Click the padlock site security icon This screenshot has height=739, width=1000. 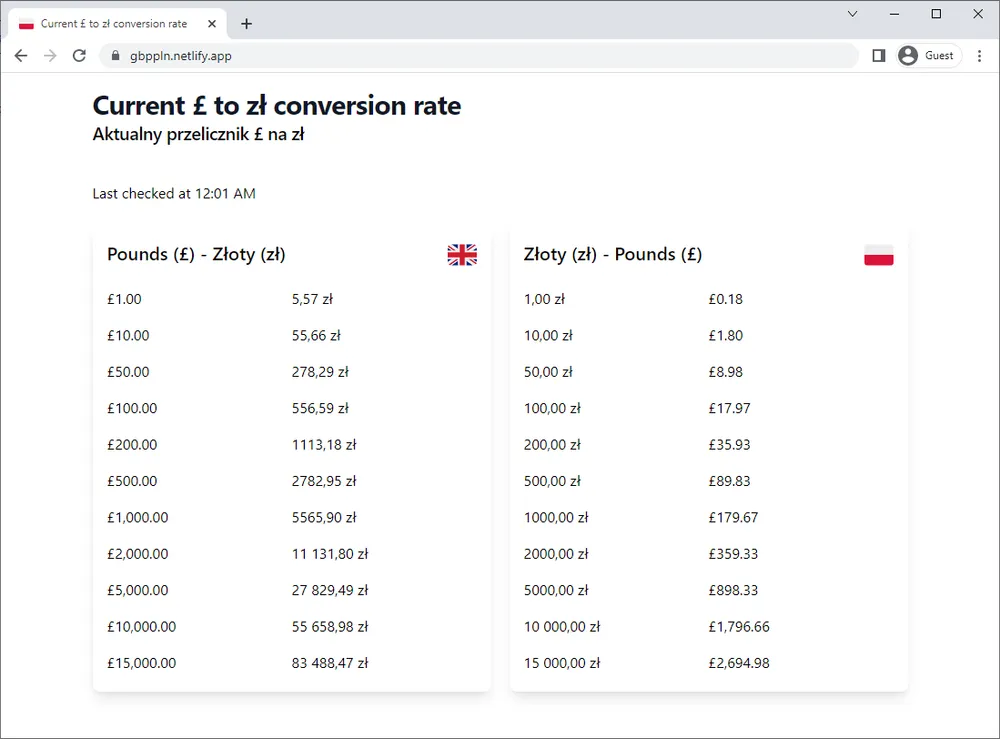pos(114,56)
